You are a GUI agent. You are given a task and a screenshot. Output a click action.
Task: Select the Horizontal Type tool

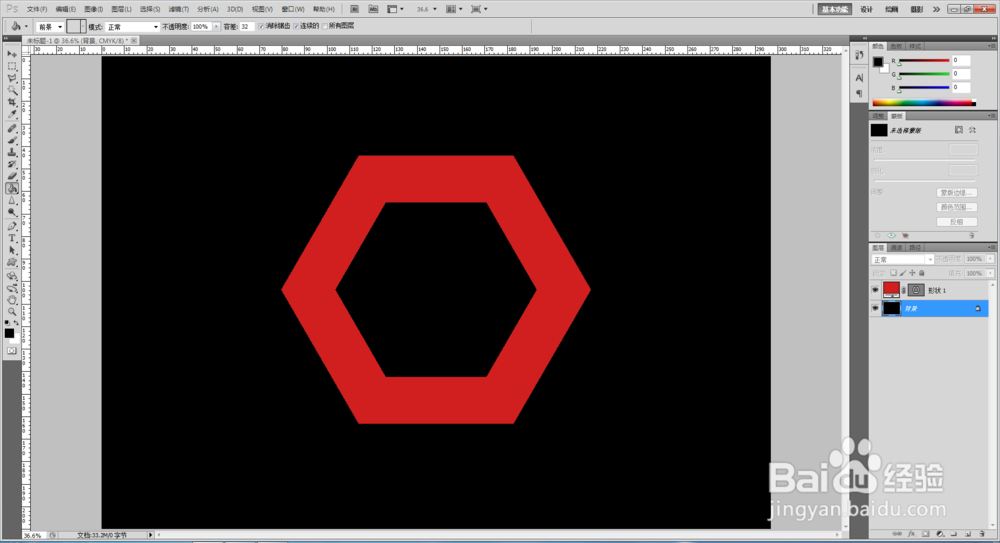click(12, 239)
